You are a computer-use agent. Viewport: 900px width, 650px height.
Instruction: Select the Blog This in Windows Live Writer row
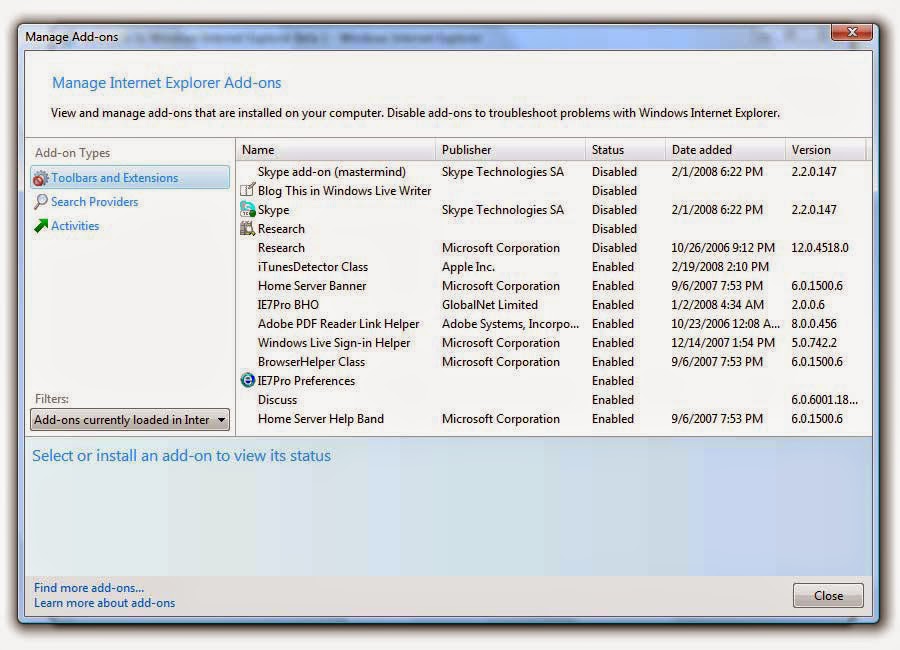(551, 191)
